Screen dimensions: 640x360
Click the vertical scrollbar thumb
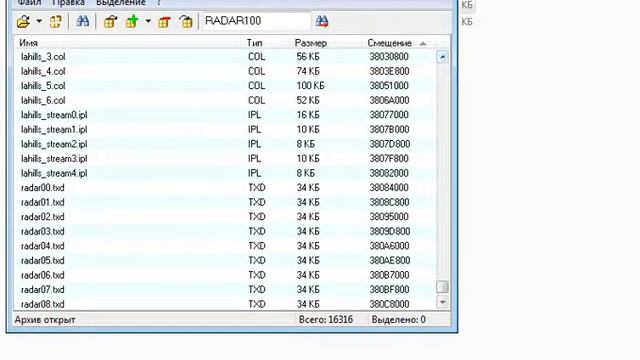(x=442, y=287)
